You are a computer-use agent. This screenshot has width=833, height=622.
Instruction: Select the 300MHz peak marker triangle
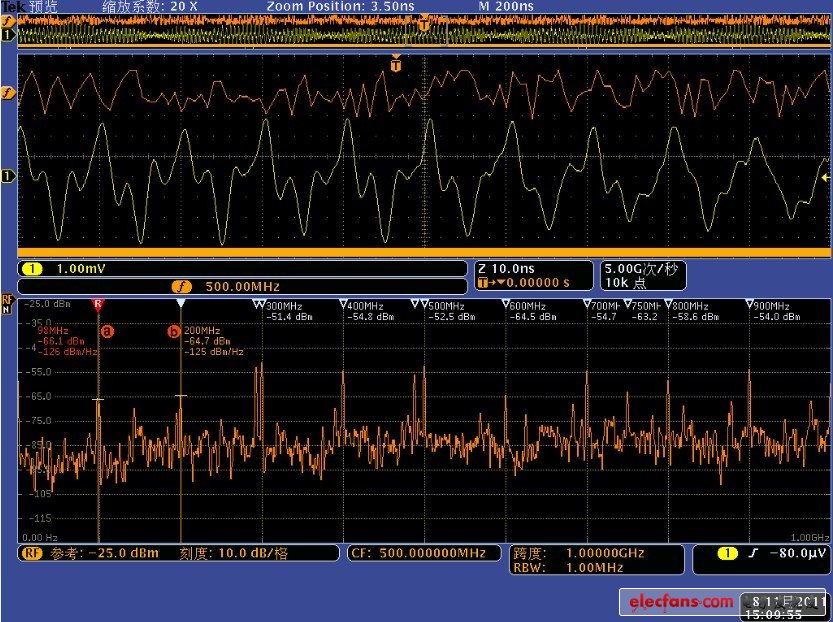tap(260, 304)
